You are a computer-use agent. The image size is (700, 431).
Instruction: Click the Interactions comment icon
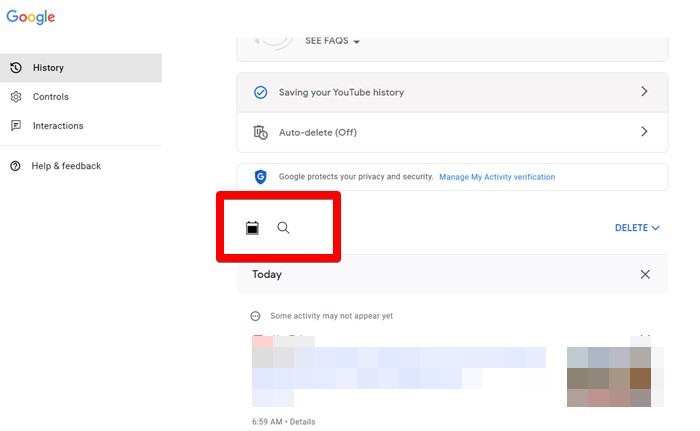click(16, 126)
